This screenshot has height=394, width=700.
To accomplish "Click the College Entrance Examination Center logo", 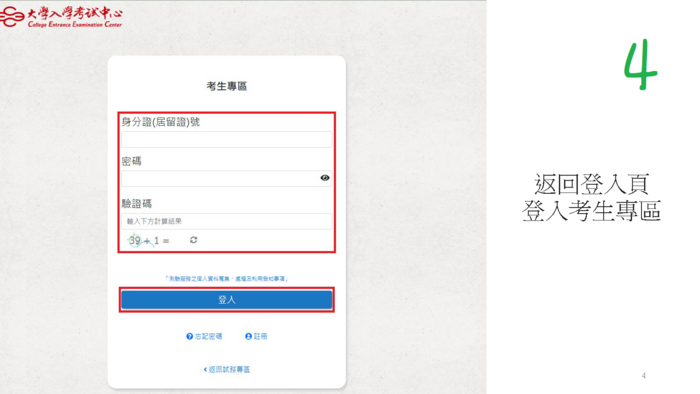I will click(x=61, y=17).
